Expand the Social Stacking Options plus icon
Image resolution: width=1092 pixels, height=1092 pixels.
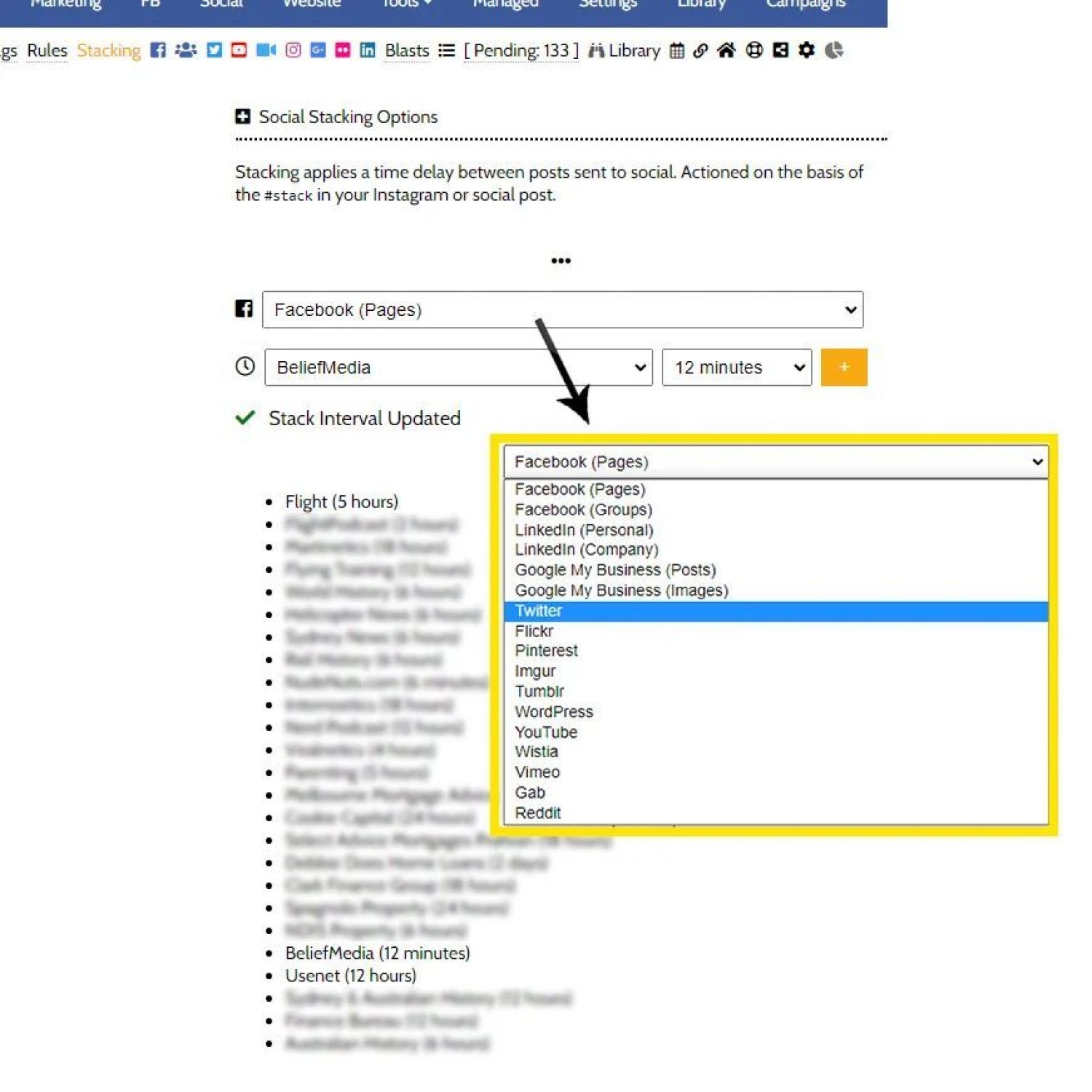pyautogui.click(x=243, y=116)
